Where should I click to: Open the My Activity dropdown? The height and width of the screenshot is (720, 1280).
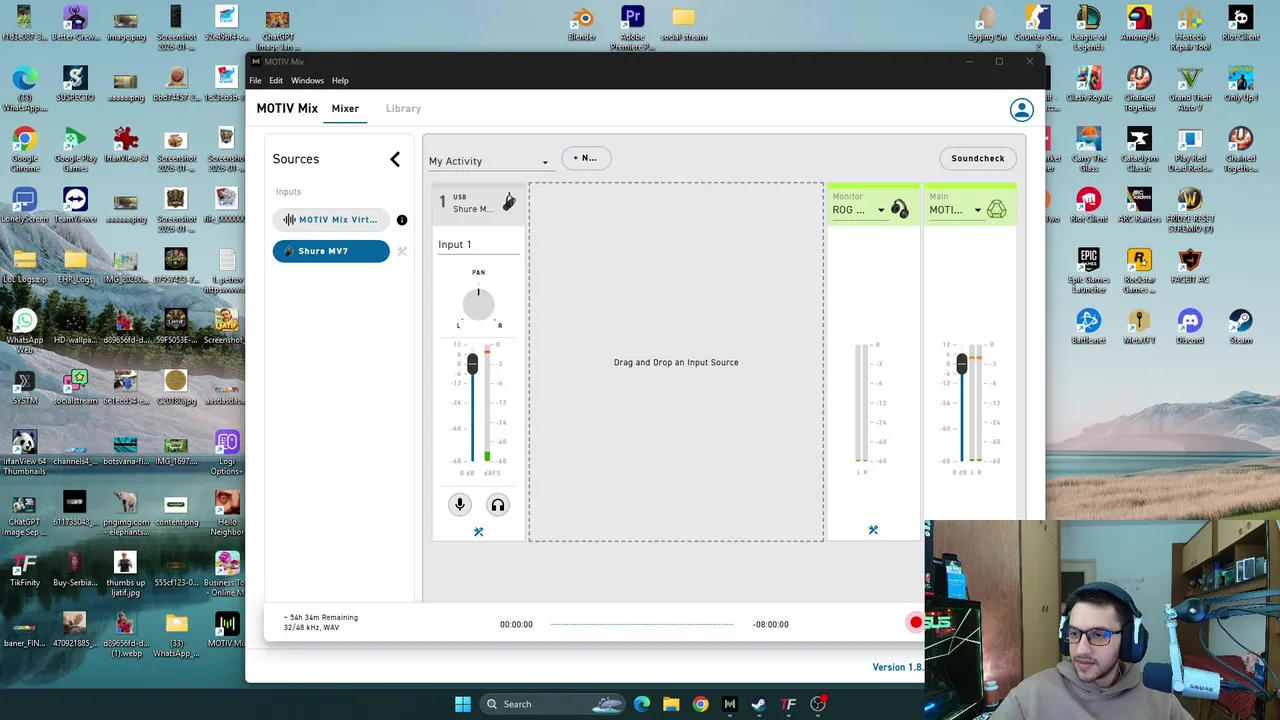pos(489,161)
